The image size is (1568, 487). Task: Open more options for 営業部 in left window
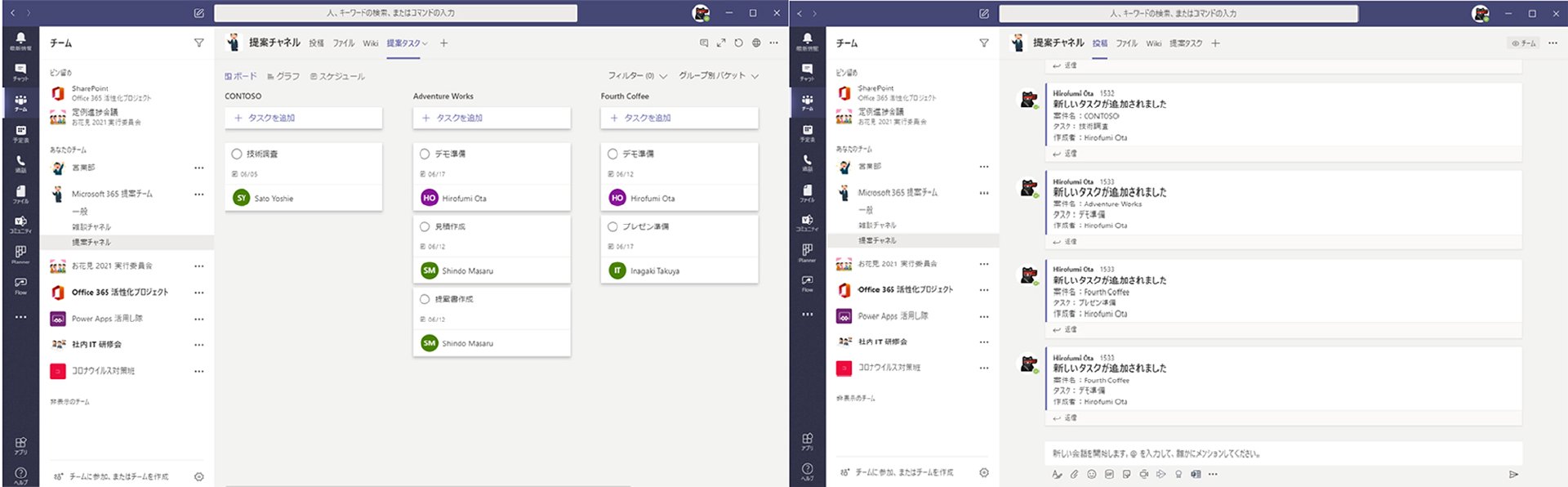point(198,168)
